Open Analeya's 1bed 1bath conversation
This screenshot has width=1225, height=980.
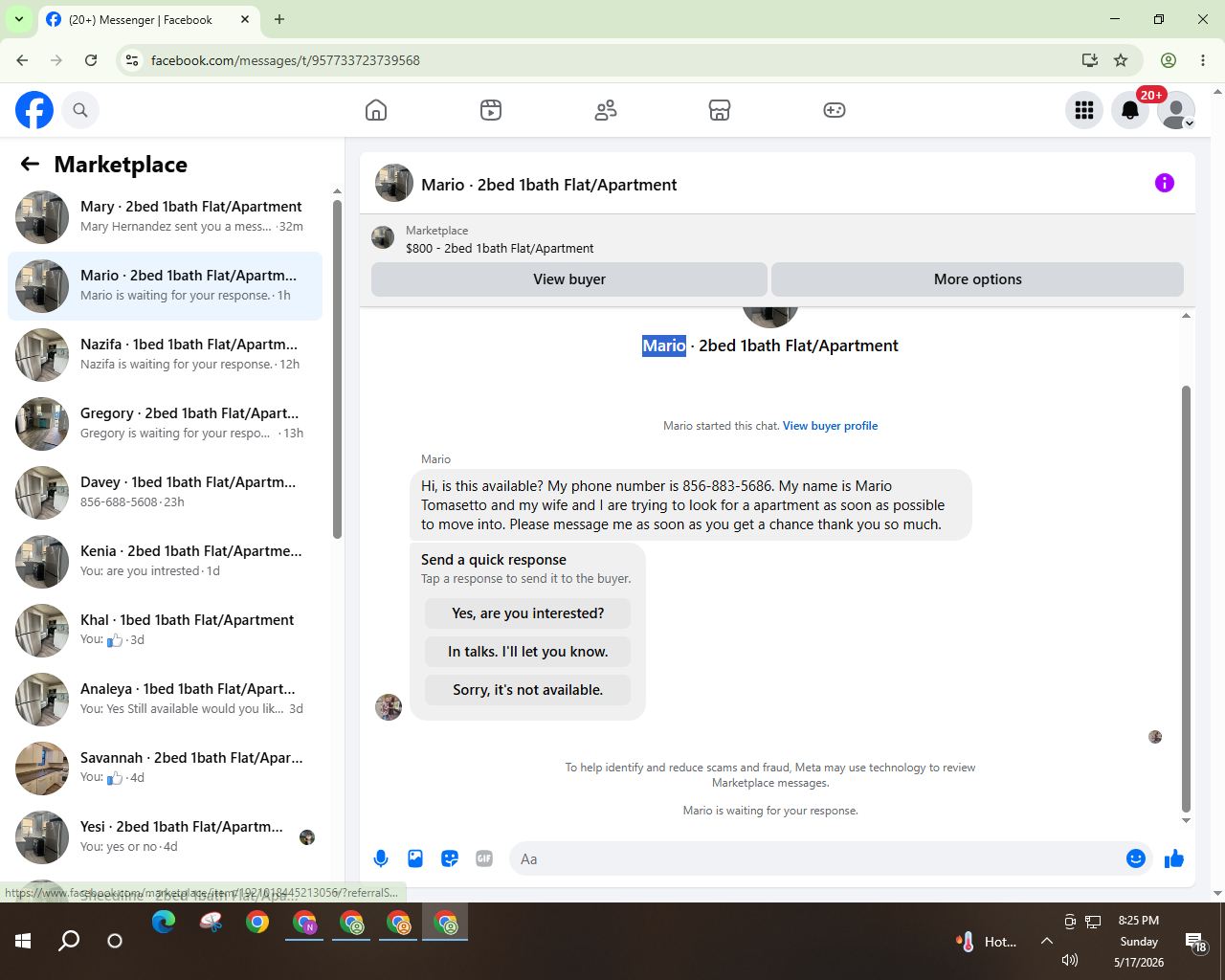[x=165, y=700]
